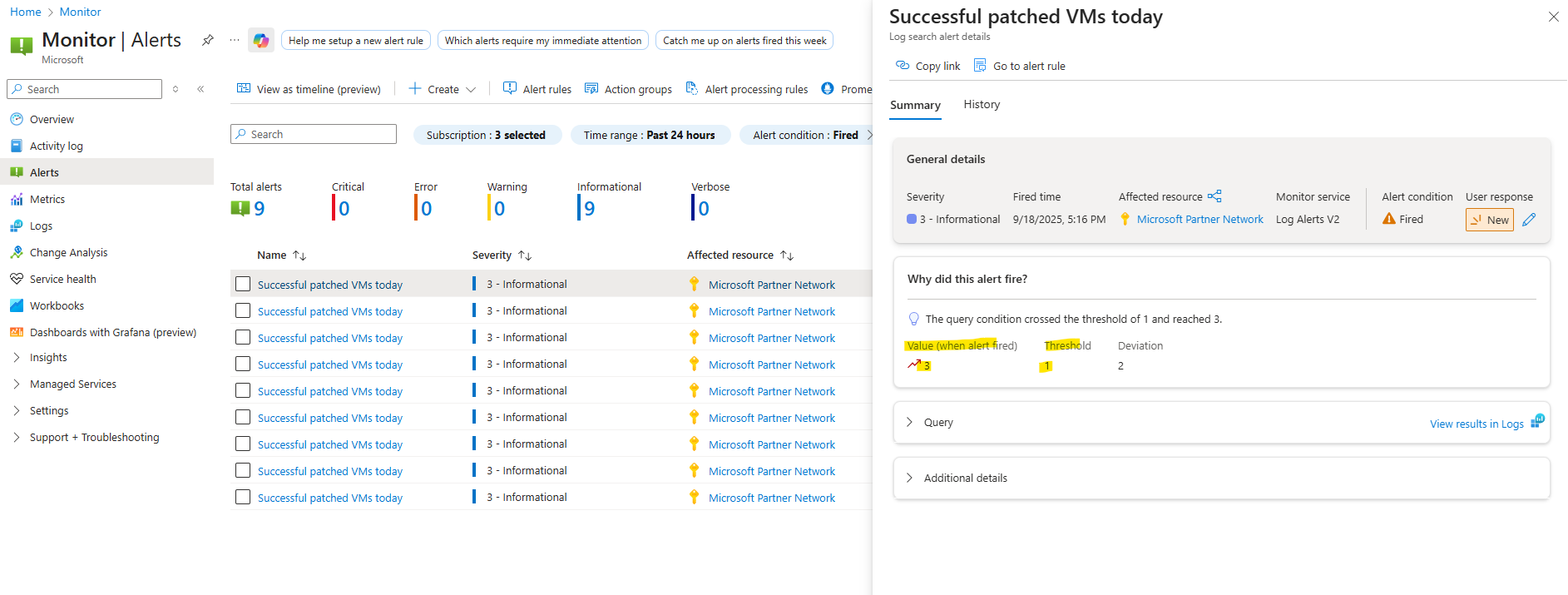This screenshot has height=595, width=1568.
Task: Click the Alert processing rules icon
Action: 691,89
